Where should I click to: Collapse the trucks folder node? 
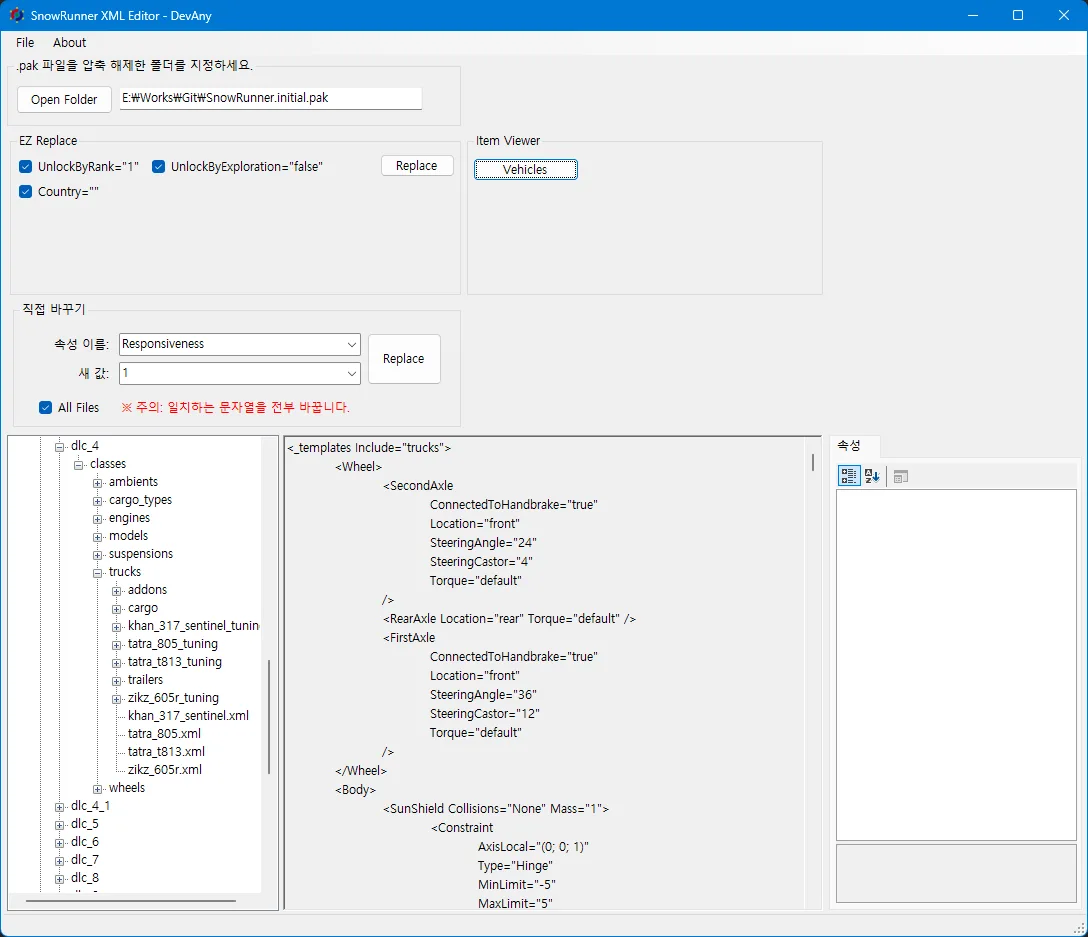[98, 573]
